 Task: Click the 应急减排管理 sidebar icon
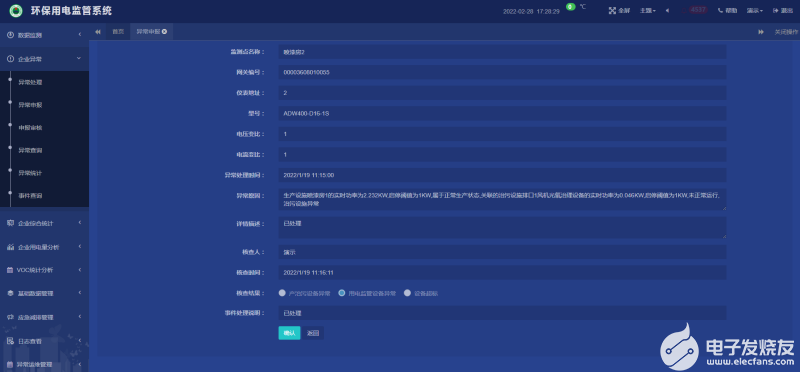pyautogui.click(x=10, y=317)
